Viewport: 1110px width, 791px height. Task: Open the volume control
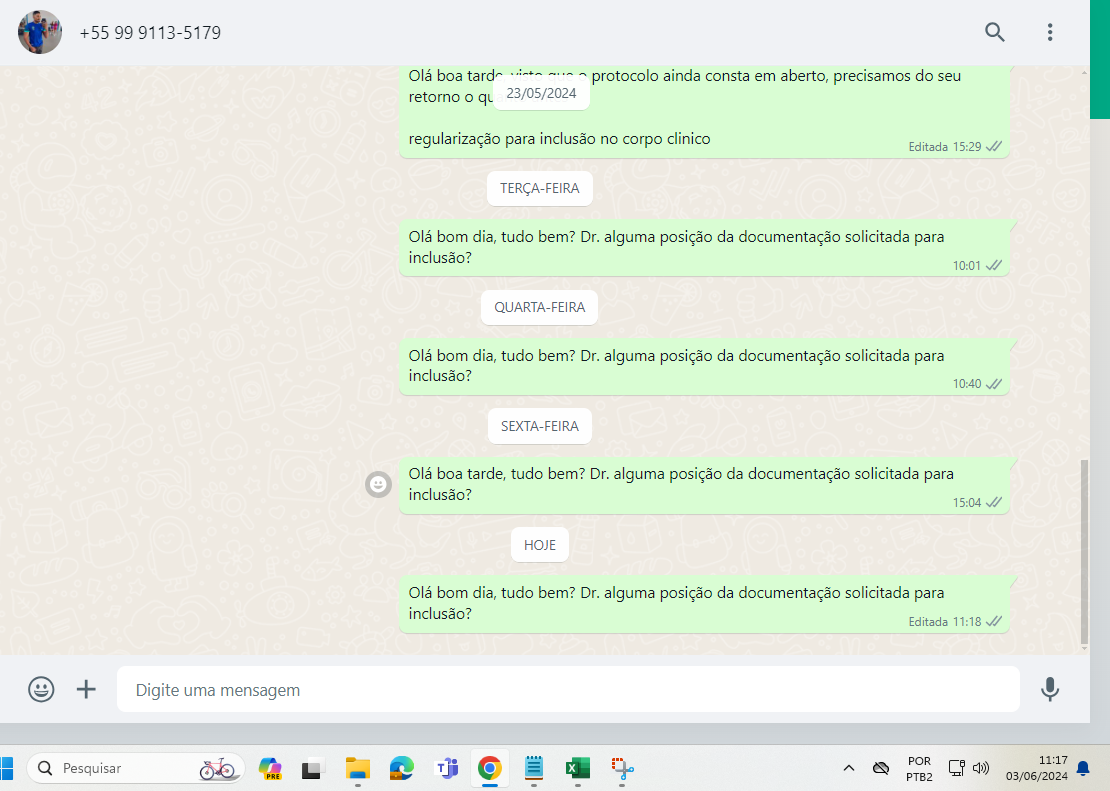pos(981,768)
